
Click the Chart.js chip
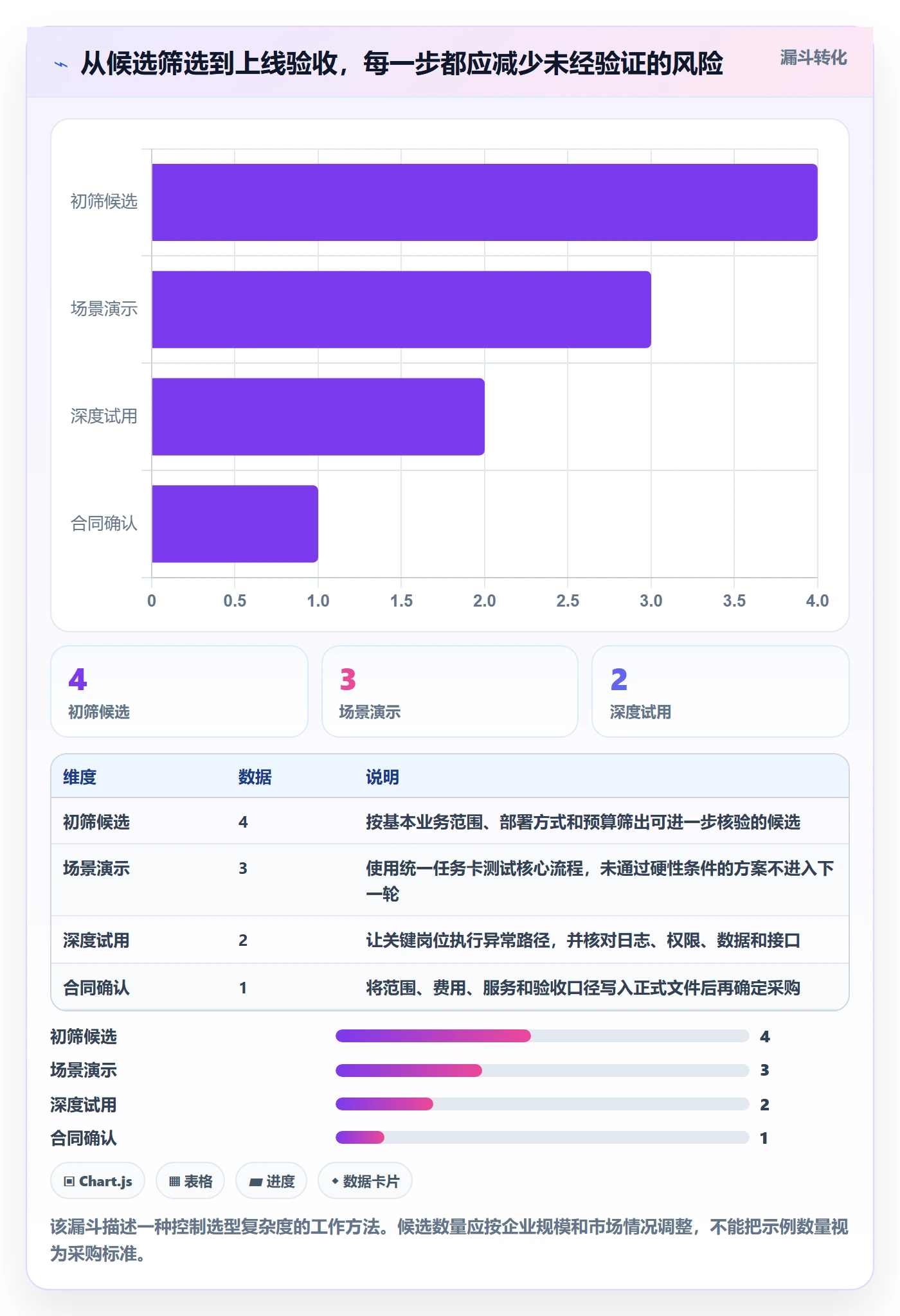pyautogui.click(x=98, y=1181)
